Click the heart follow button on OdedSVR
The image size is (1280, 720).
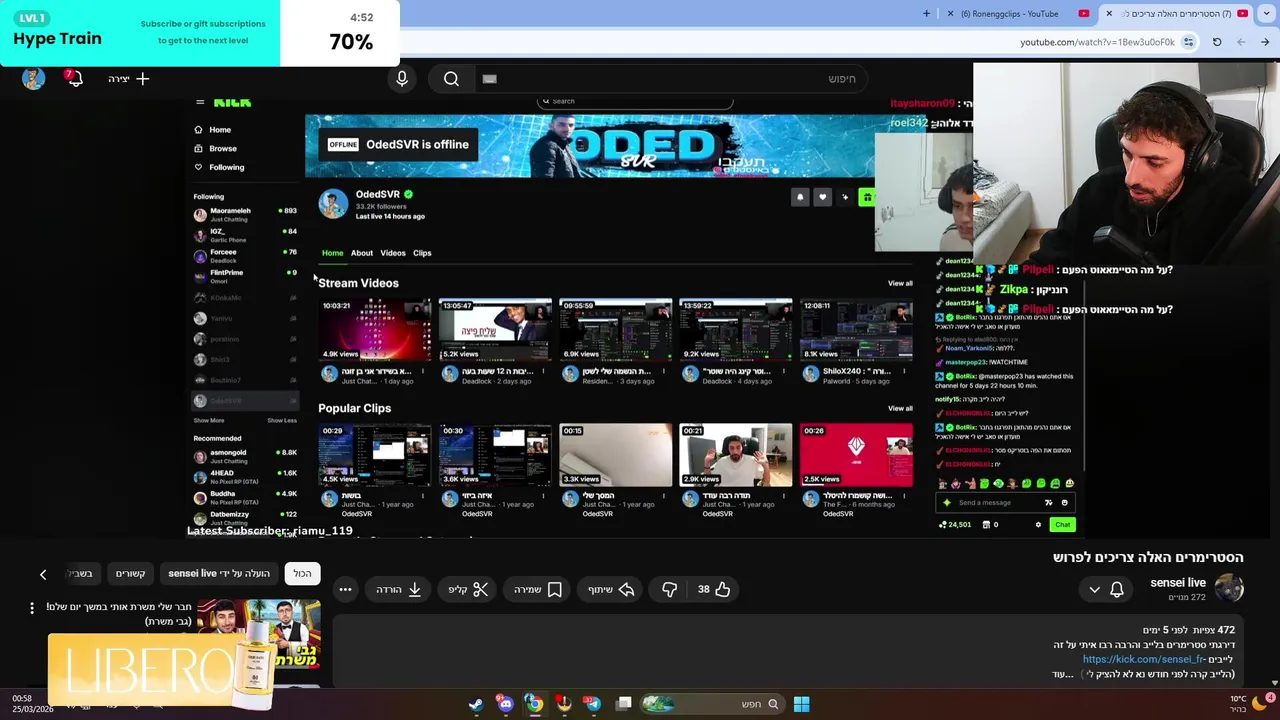click(822, 197)
